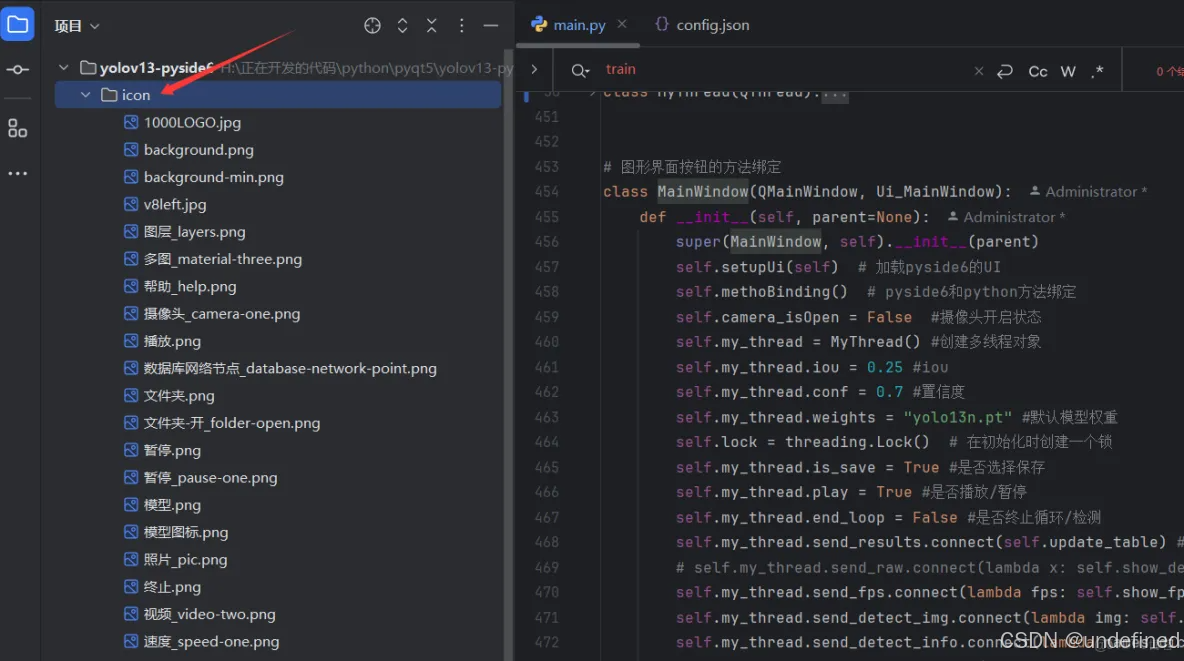This screenshot has width=1184, height=661.
Task: Click Collapse All icon in project panel
Action: (432, 26)
